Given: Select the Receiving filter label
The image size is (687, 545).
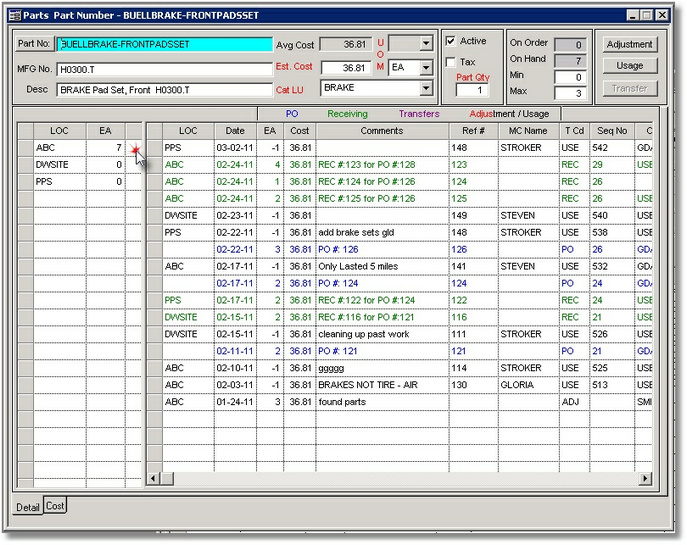Looking at the screenshot, I should 348,114.
